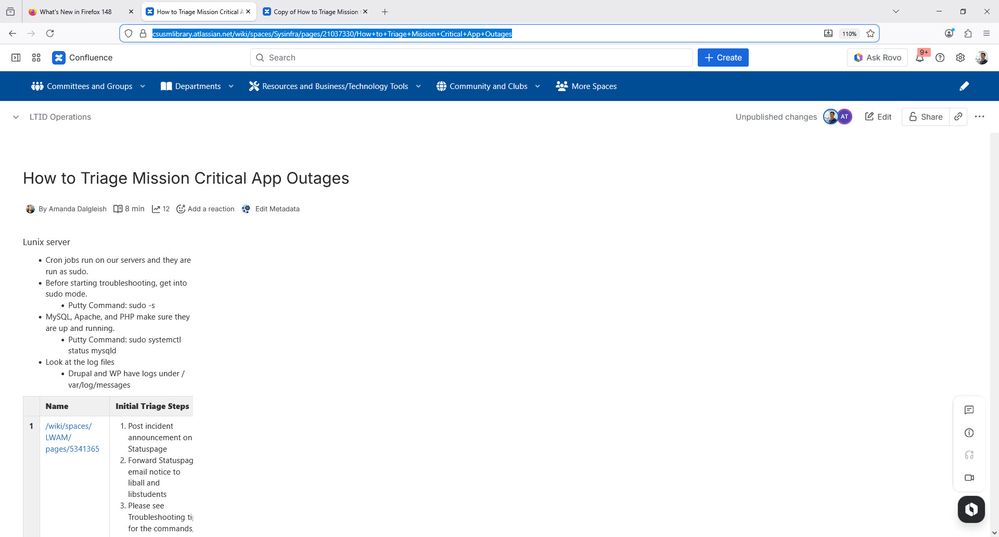Copy page link icon next to Share
The image size is (999, 537).
click(x=958, y=117)
